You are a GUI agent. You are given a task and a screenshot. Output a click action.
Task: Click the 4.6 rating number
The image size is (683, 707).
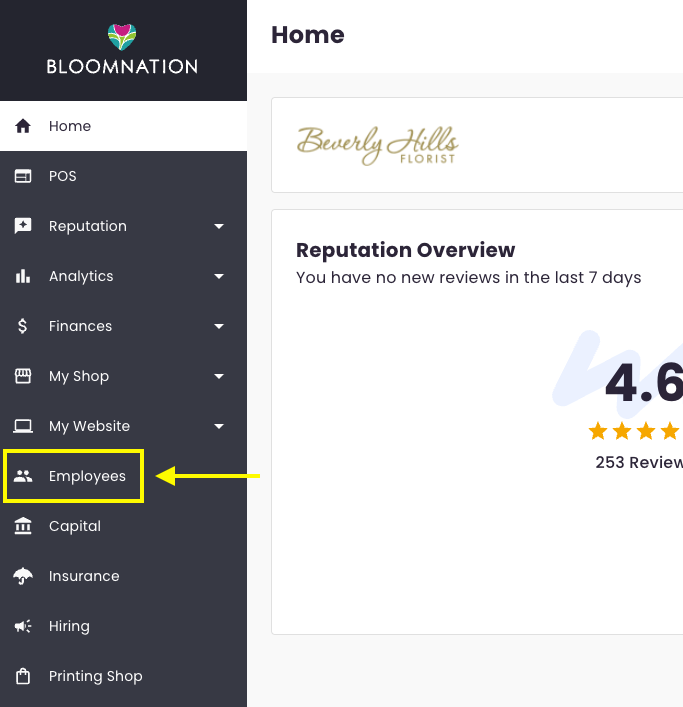tap(644, 383)
